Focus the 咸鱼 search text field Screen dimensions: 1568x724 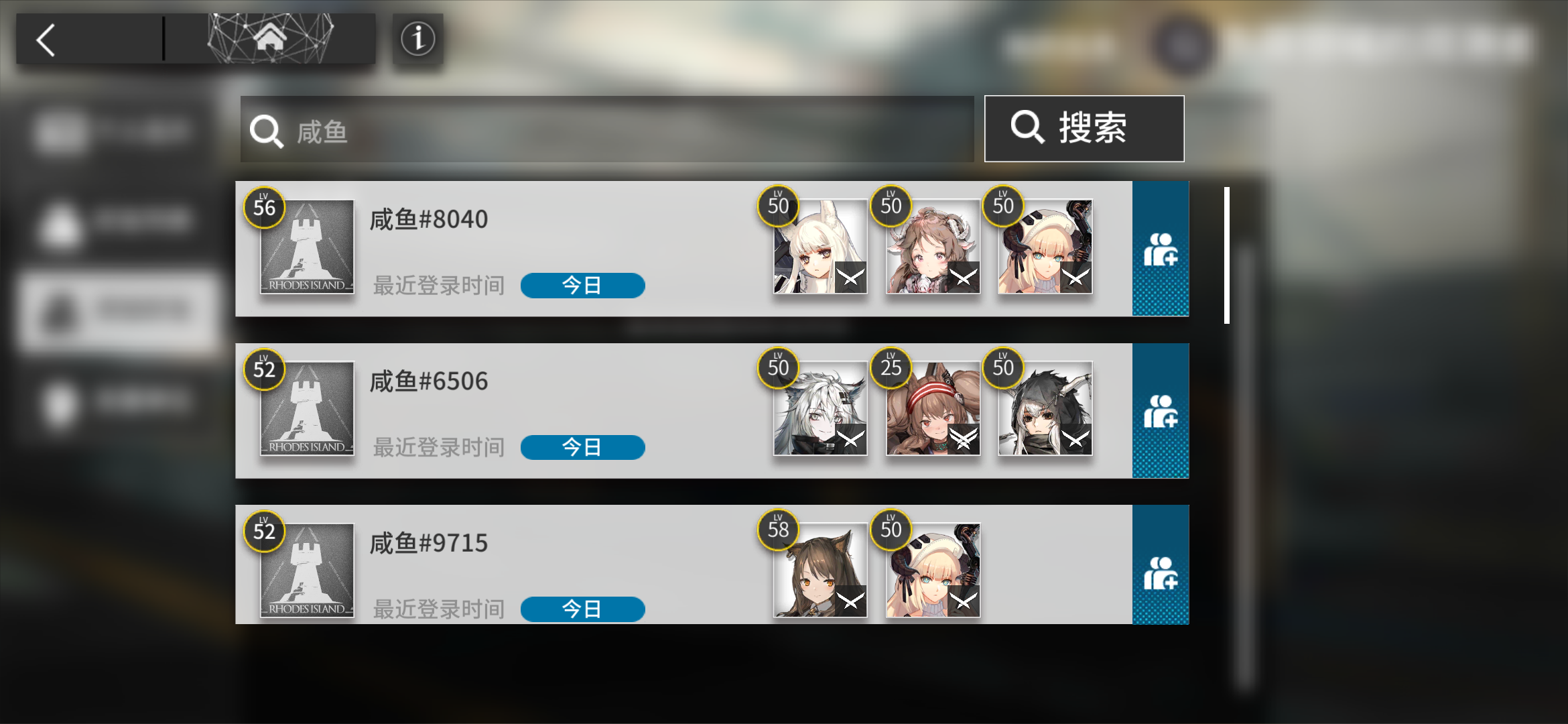pyautogui.click(x=607, y=129)
